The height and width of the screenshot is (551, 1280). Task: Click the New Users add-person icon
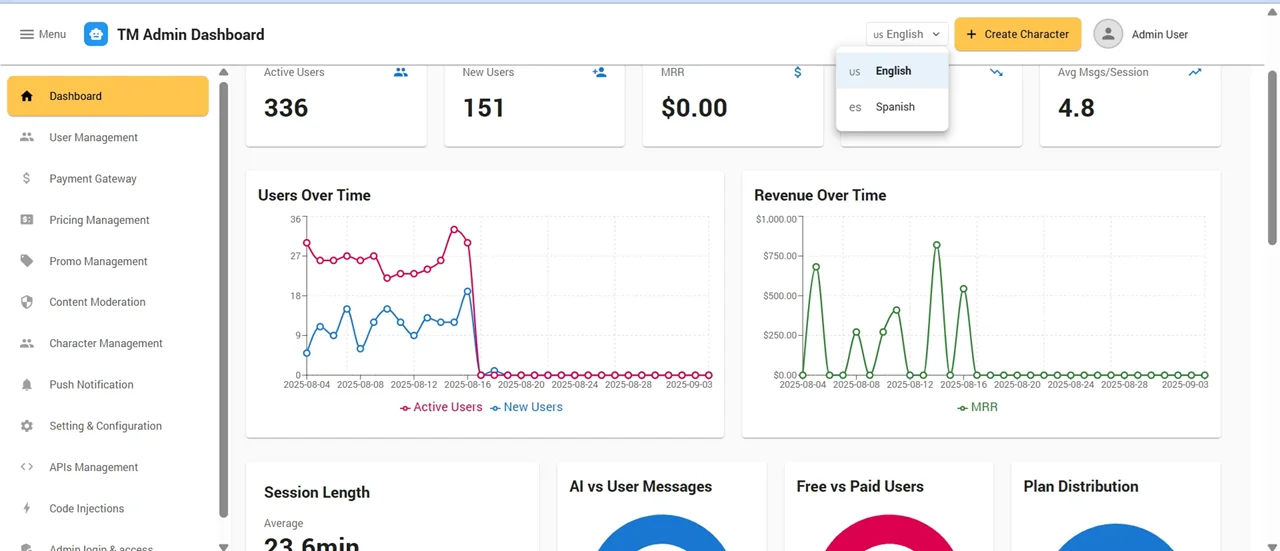(x=599, y=73)
